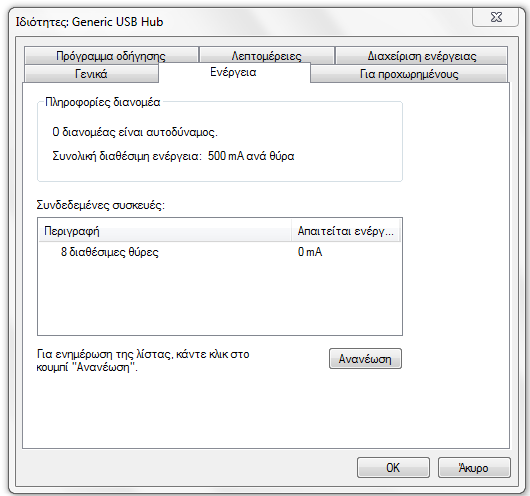Open the Λεπτομέρειες tab
Image resolution: width=530 pixels, height=496 pixels.
267,55
